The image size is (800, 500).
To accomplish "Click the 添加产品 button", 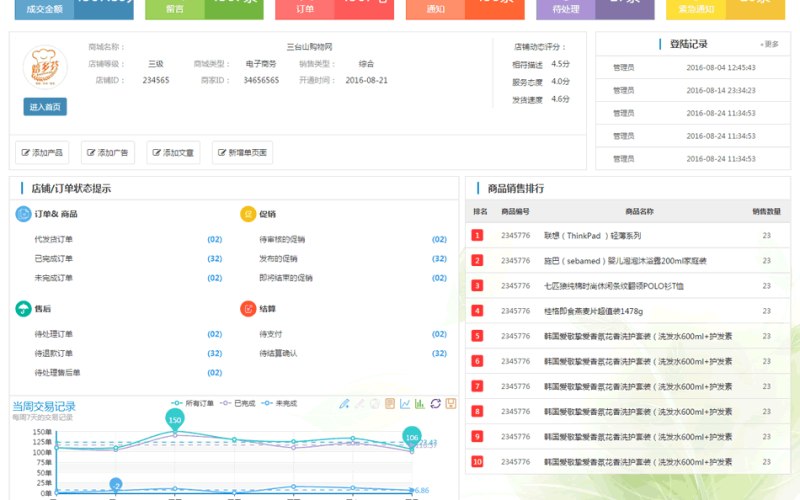I will 42,153.
